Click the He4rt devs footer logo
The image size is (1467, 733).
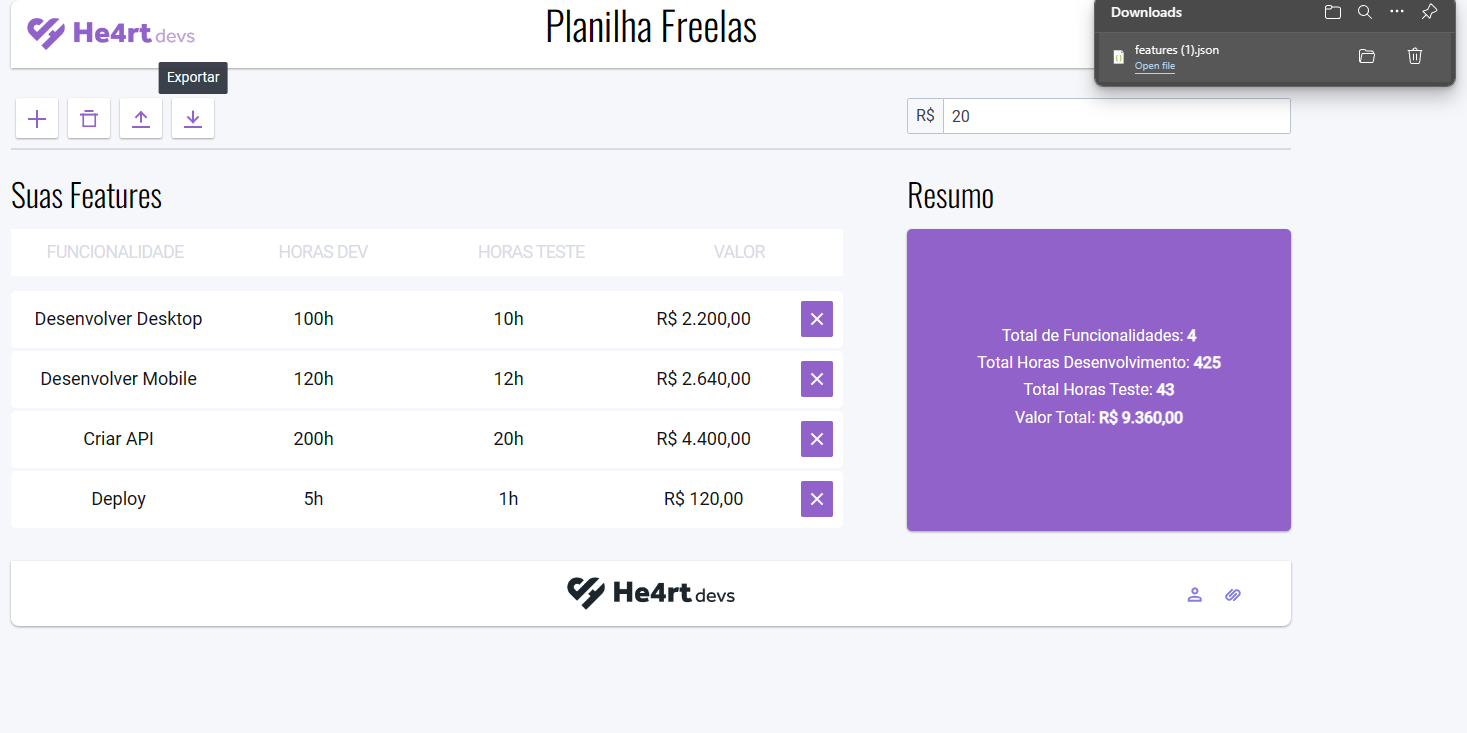pyautogui.click(x=651, y=593)
